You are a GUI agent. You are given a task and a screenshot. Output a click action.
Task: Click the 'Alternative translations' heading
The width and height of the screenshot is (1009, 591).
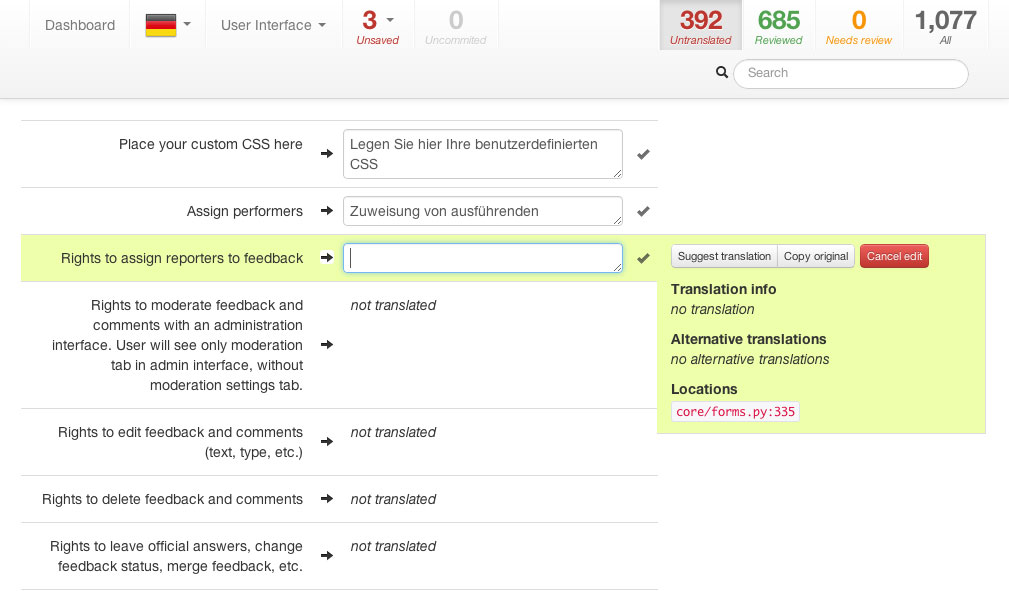748,339
